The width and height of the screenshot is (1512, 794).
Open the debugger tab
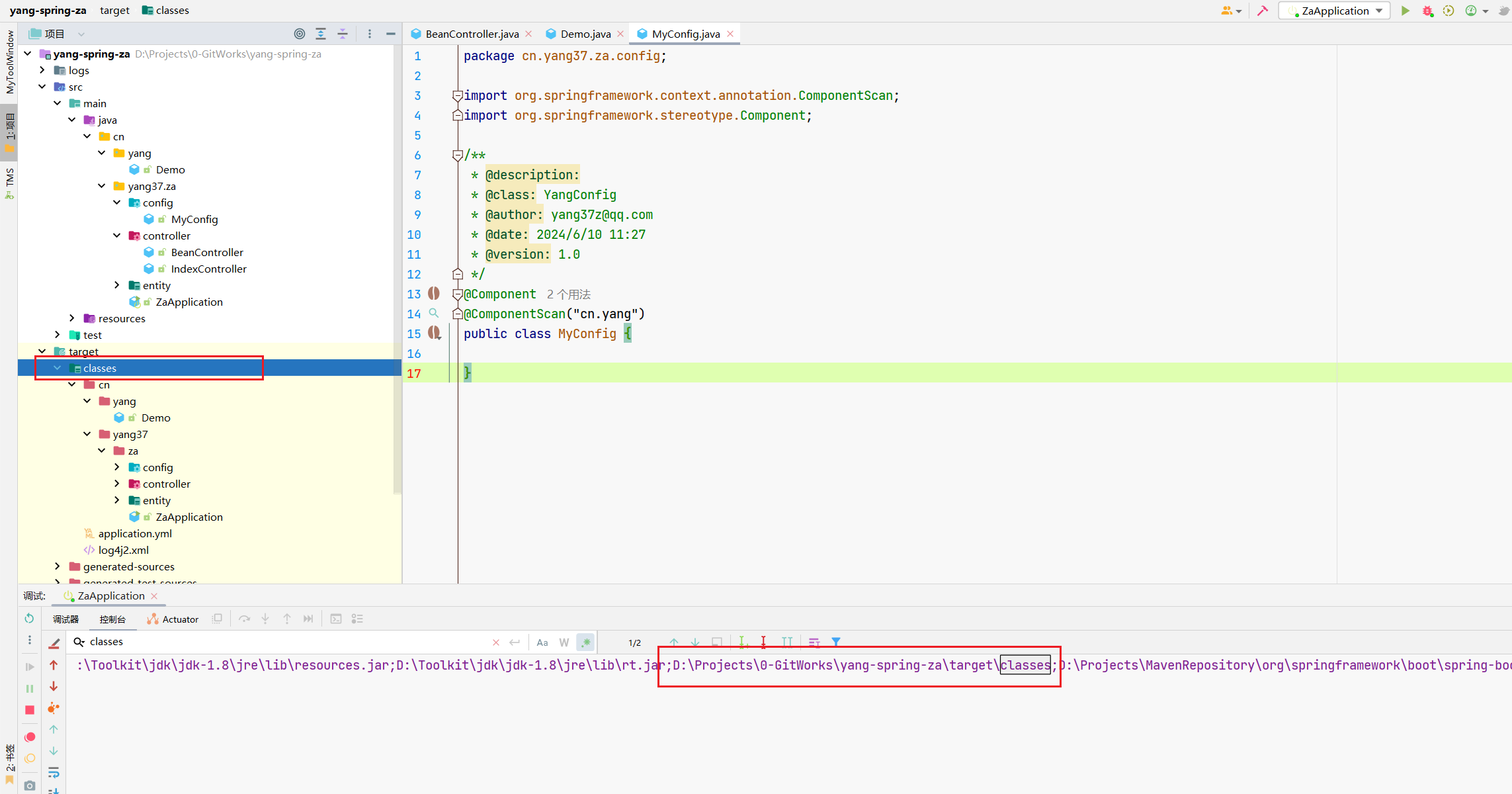66,619
